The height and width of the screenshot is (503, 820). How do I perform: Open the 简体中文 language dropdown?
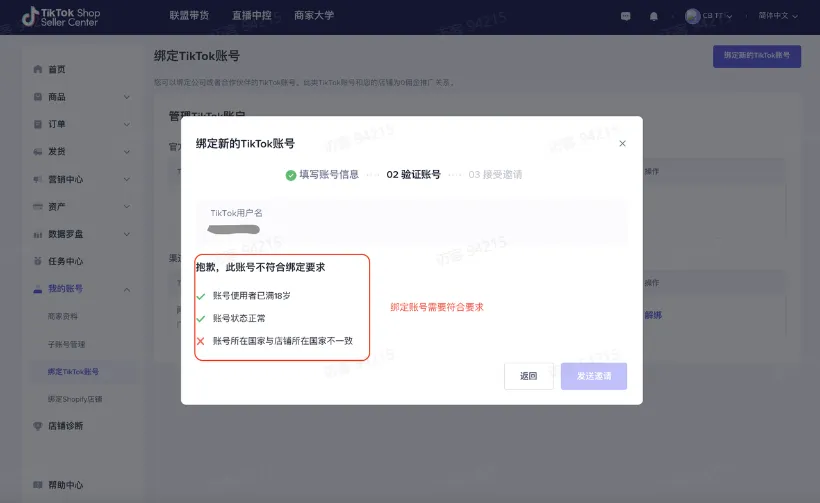pyautogui.click(x=778, y=16)
